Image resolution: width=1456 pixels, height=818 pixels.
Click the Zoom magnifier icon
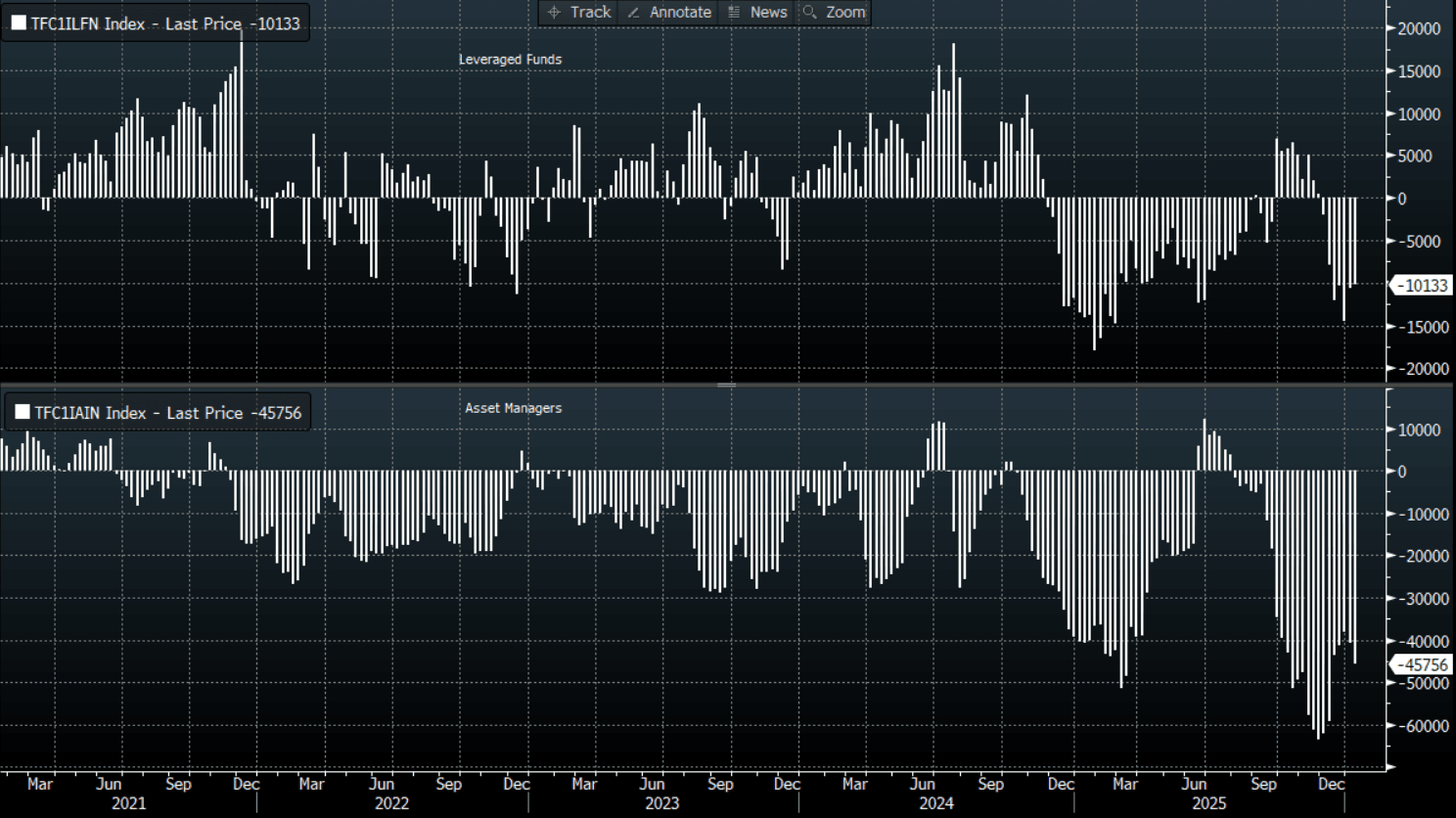809,13
